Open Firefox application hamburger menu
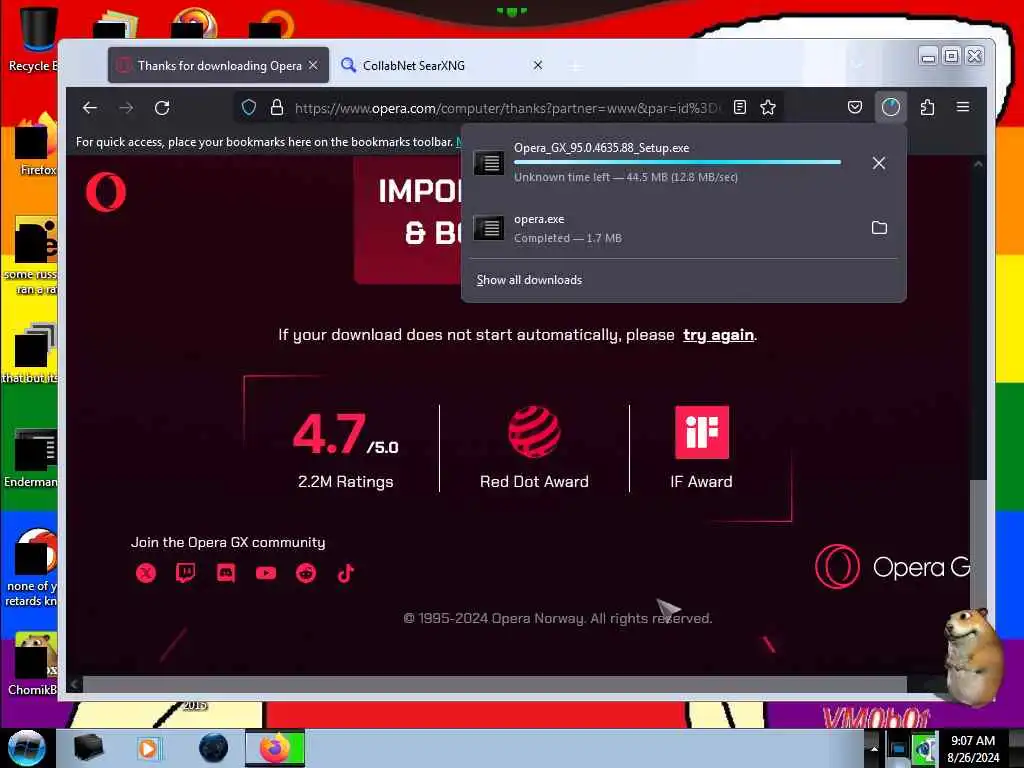 click(963, 106)
